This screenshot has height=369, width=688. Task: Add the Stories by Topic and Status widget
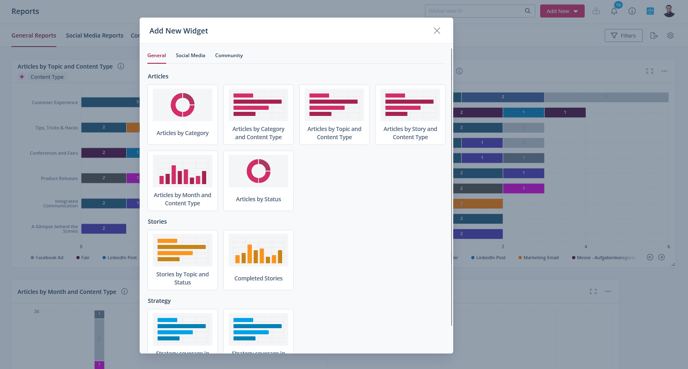182,260
